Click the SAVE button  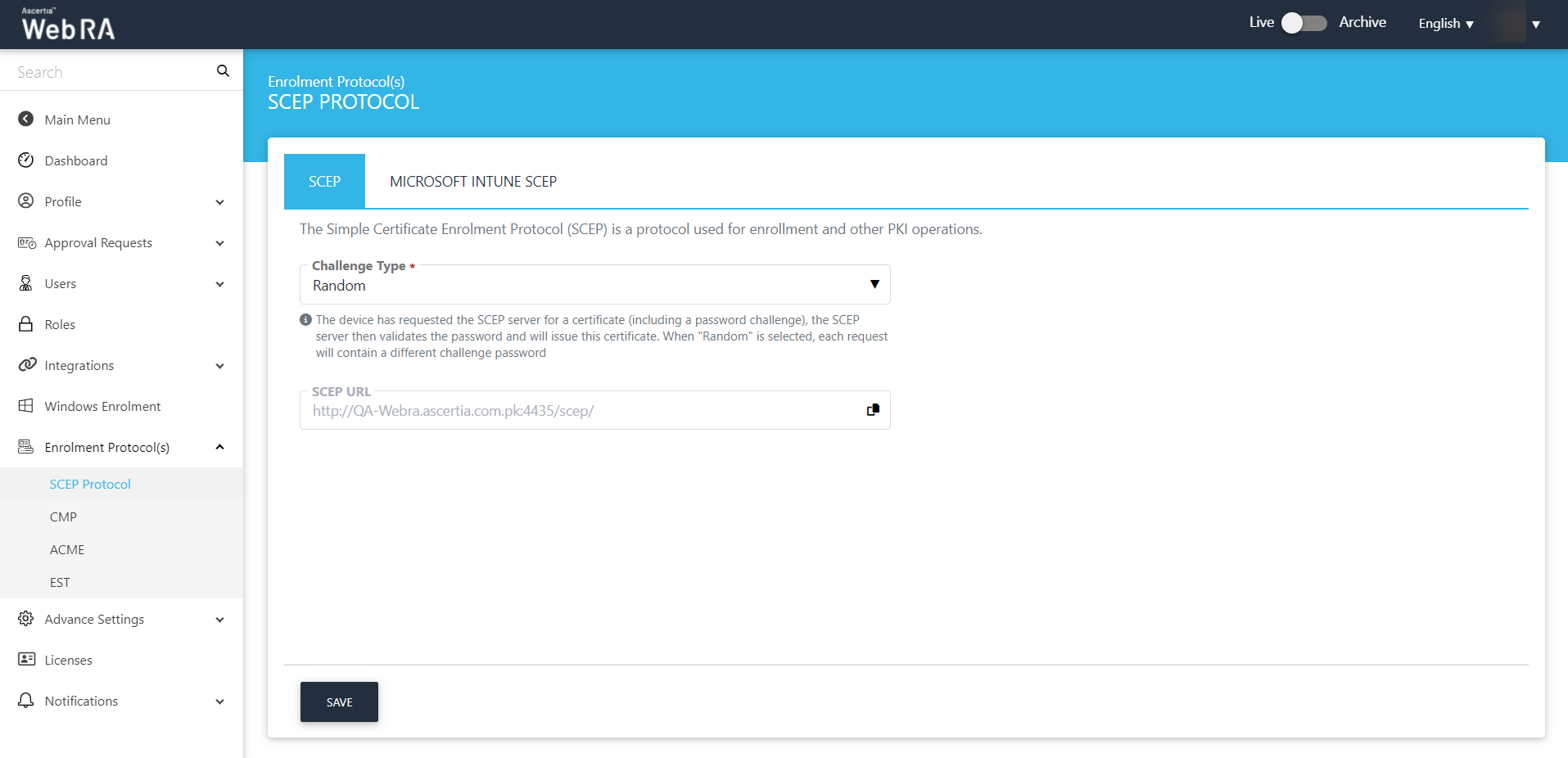click(339, 702)
